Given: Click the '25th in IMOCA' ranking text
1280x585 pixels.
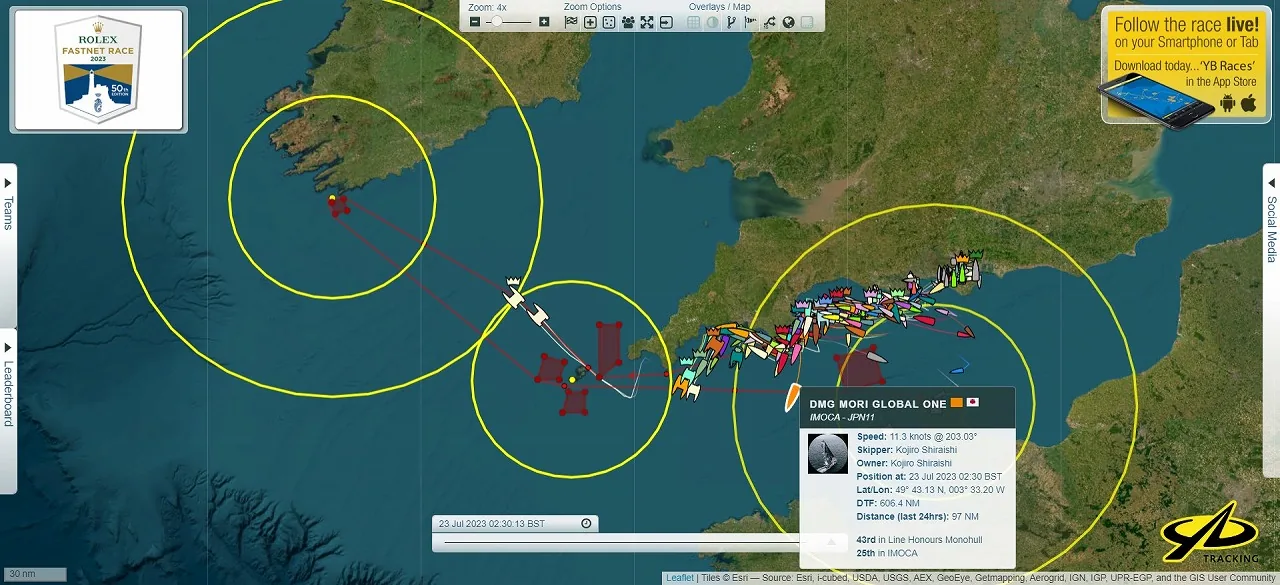Looking at the screenshot, I should 887,553.
